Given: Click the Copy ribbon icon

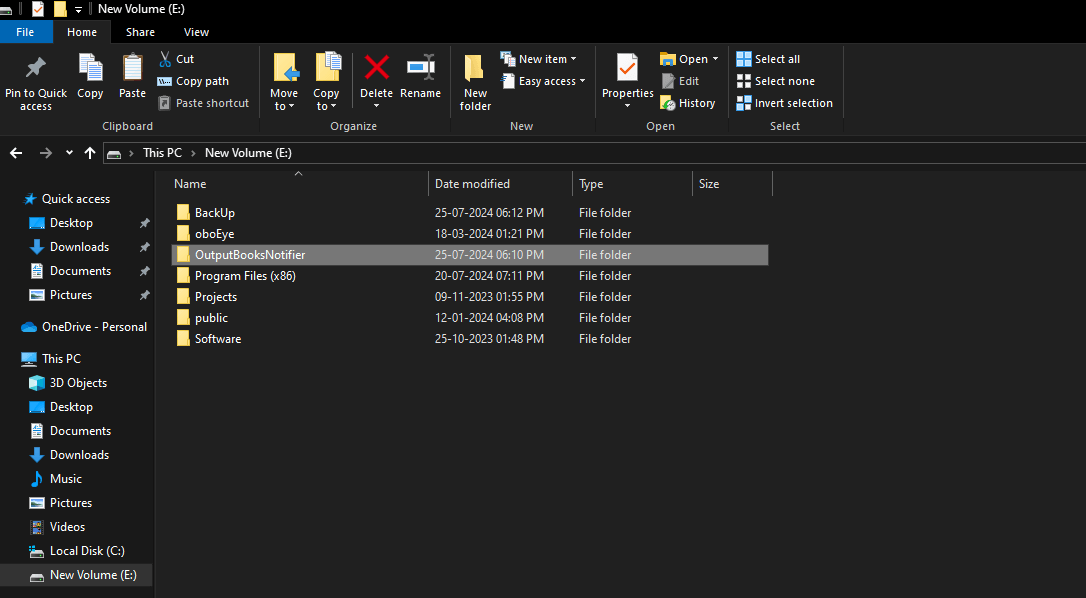Looking at the screenshot, I should [x=90, y=69].
